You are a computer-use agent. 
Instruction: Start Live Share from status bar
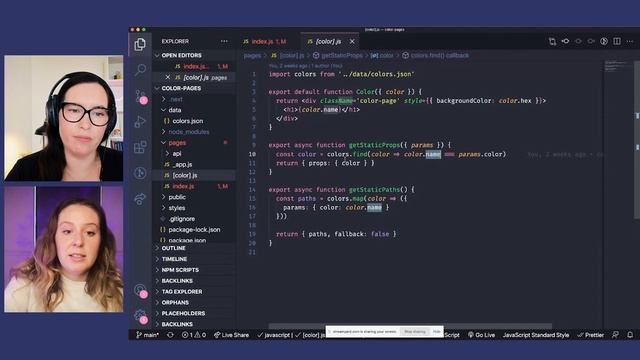(231, 335)
